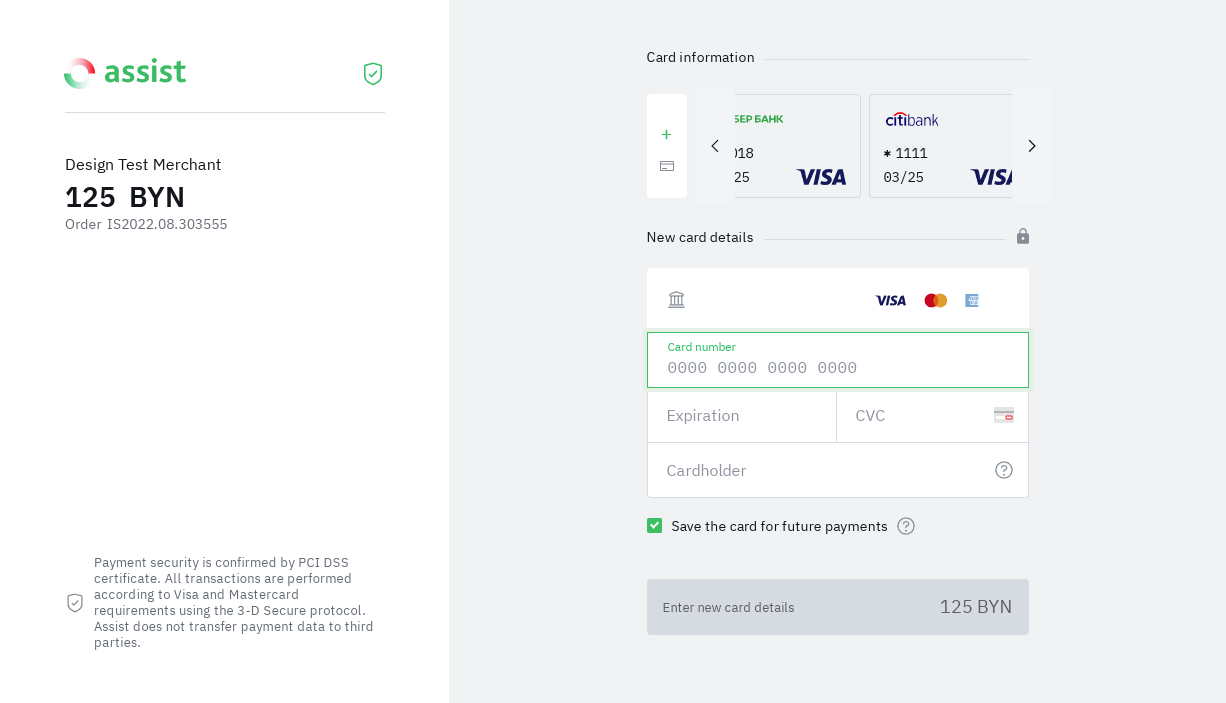Click the American Express logo icon
1226x703 pixels.
click(972, 300)
